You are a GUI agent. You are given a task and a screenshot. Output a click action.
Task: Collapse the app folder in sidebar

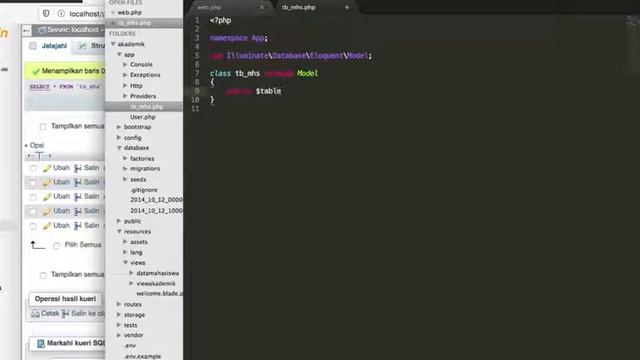tap(119, 54)
